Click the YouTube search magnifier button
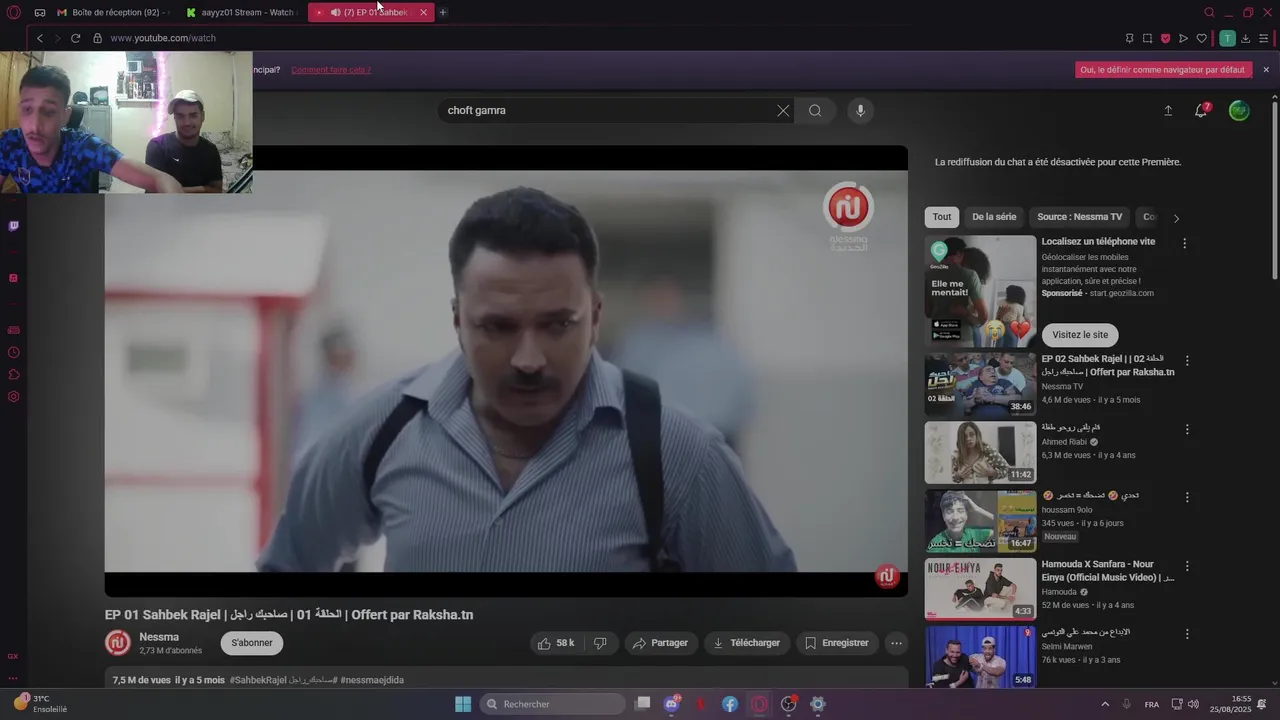 pos(815,110)
